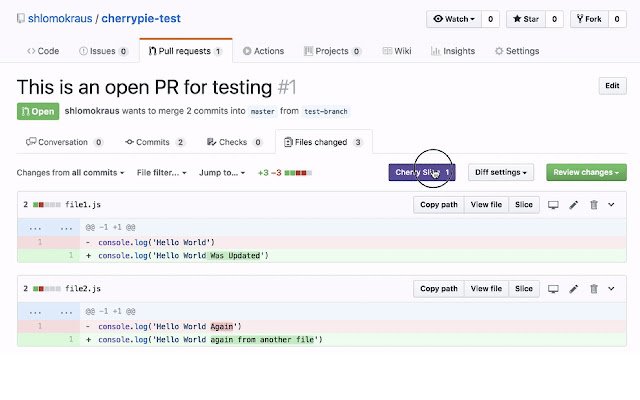Switch to the Conversation tab
The image size is (640, 400).
[64, 142]
